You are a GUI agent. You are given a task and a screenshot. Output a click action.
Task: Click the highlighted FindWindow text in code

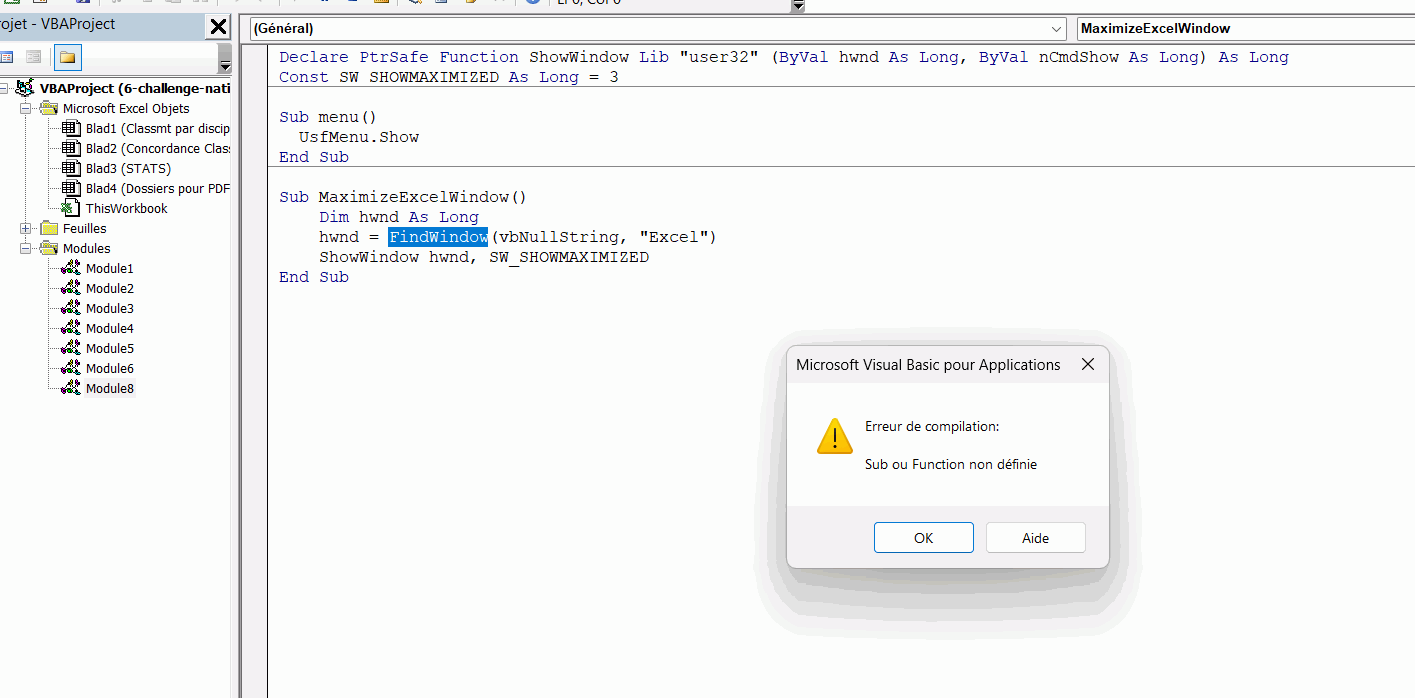[438, 237]
